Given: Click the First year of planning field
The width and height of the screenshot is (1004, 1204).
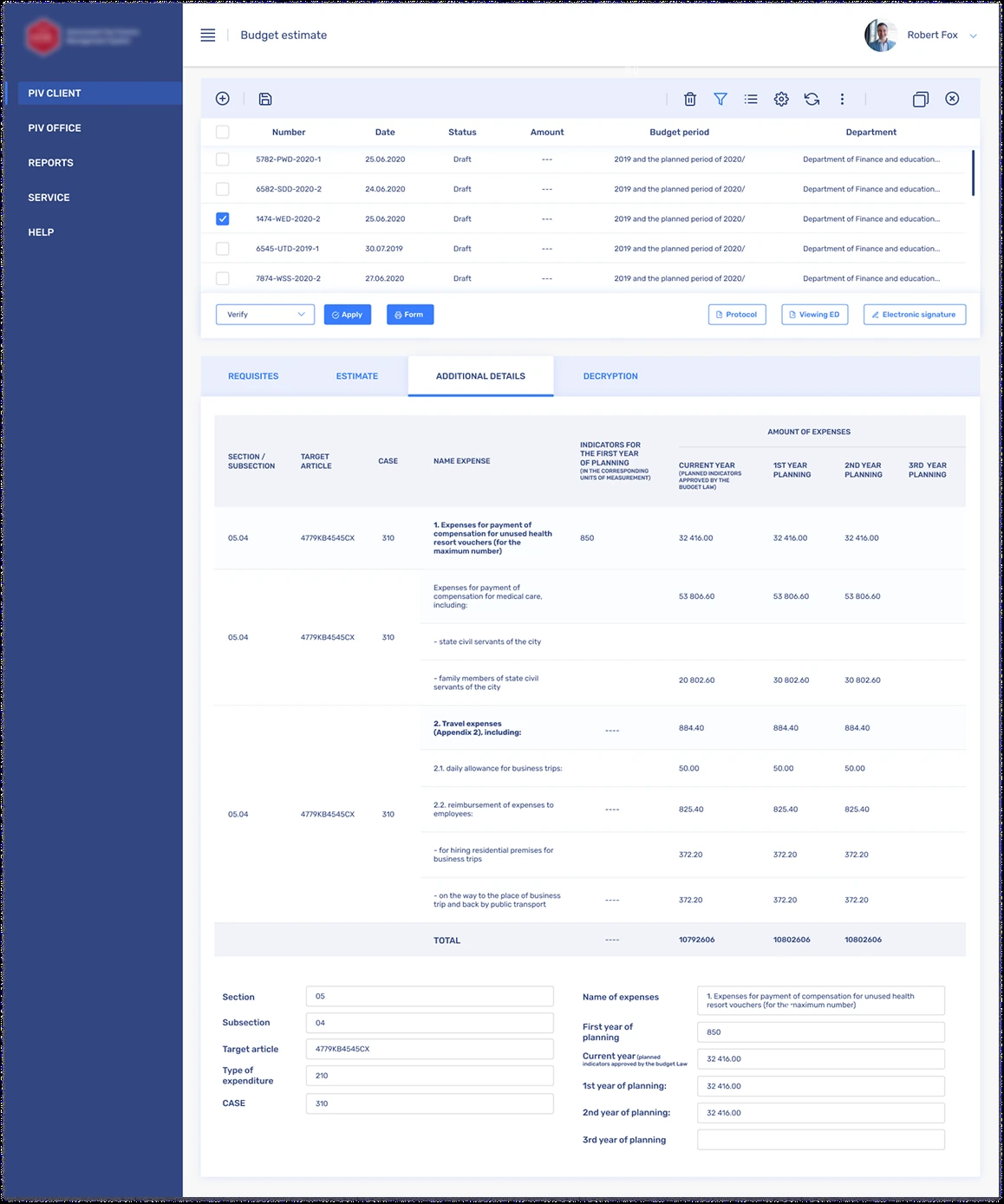Looking at the screenshot, I should [x=821, y=1032].
